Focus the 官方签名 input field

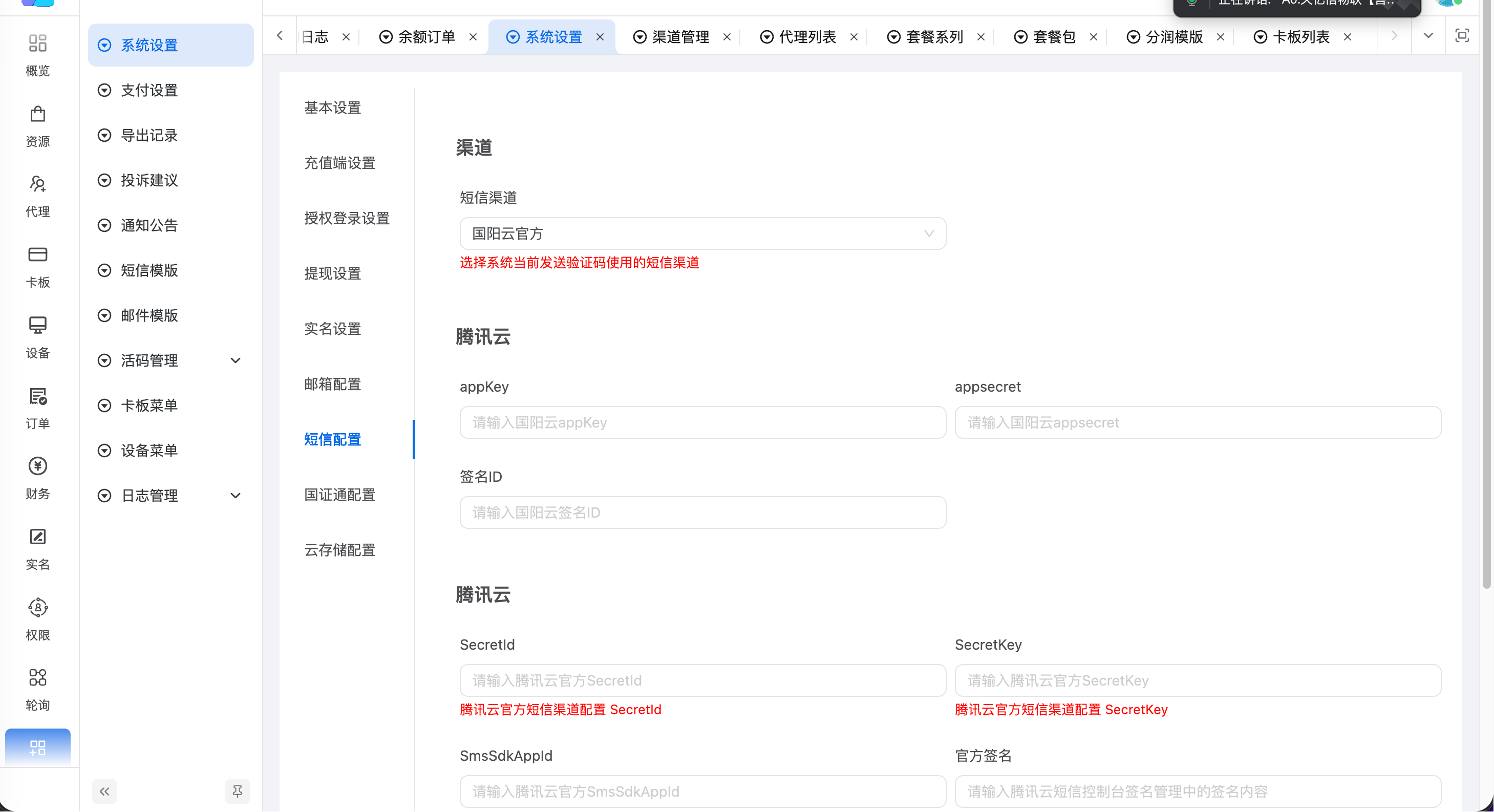click(x=1198, y=792)
